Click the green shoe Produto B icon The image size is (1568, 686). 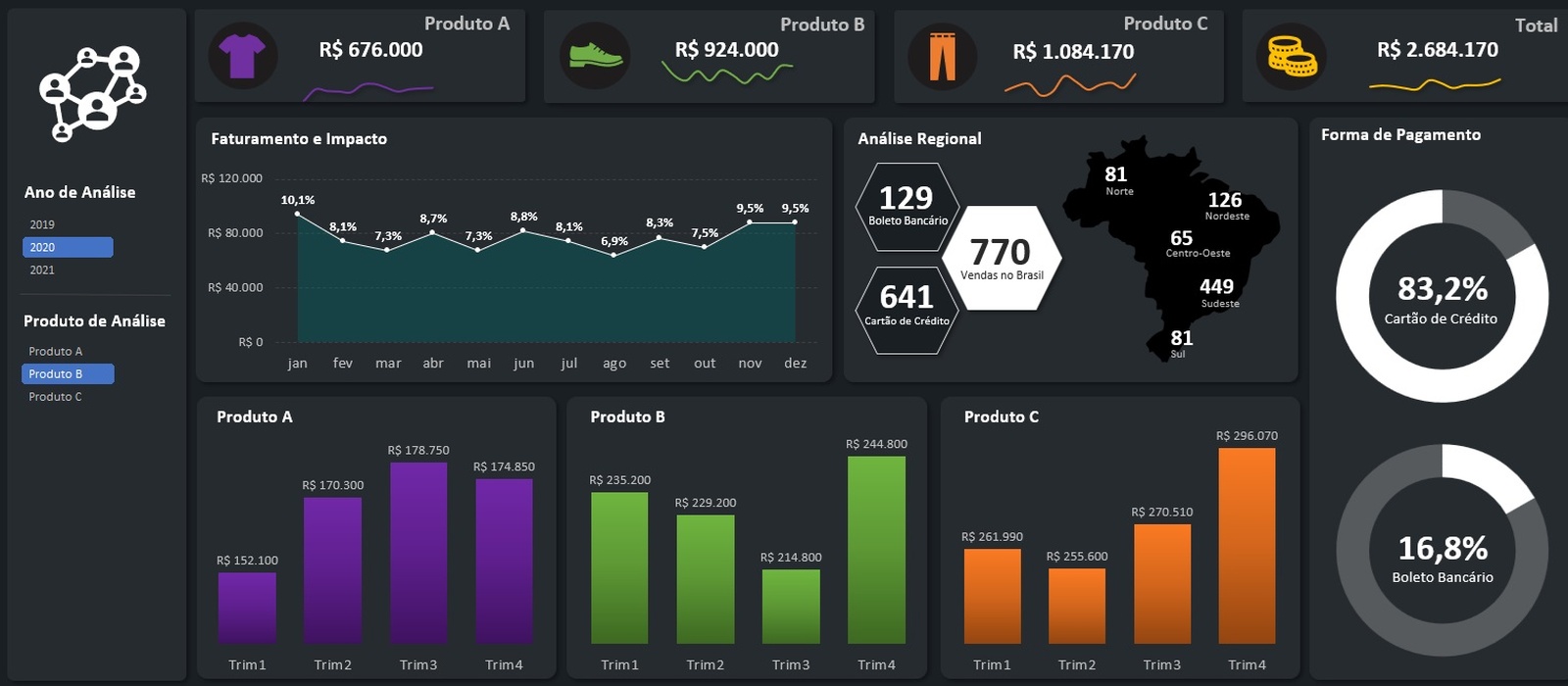click(x=595, y=56)
